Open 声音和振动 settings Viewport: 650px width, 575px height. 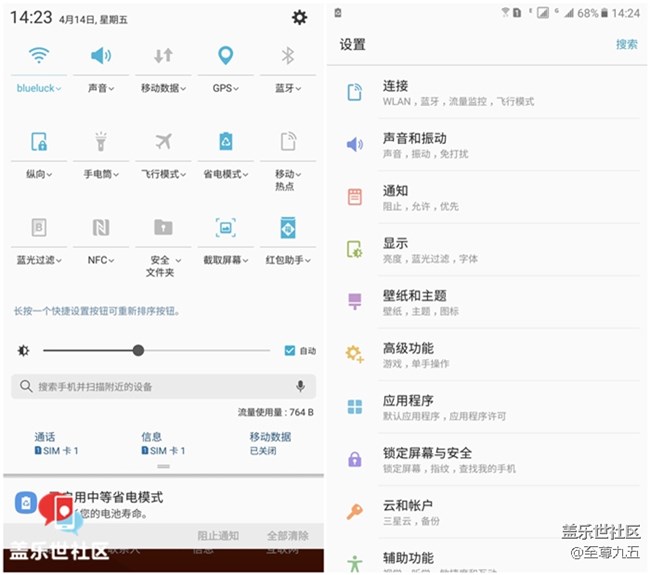[x=488, y=145]
